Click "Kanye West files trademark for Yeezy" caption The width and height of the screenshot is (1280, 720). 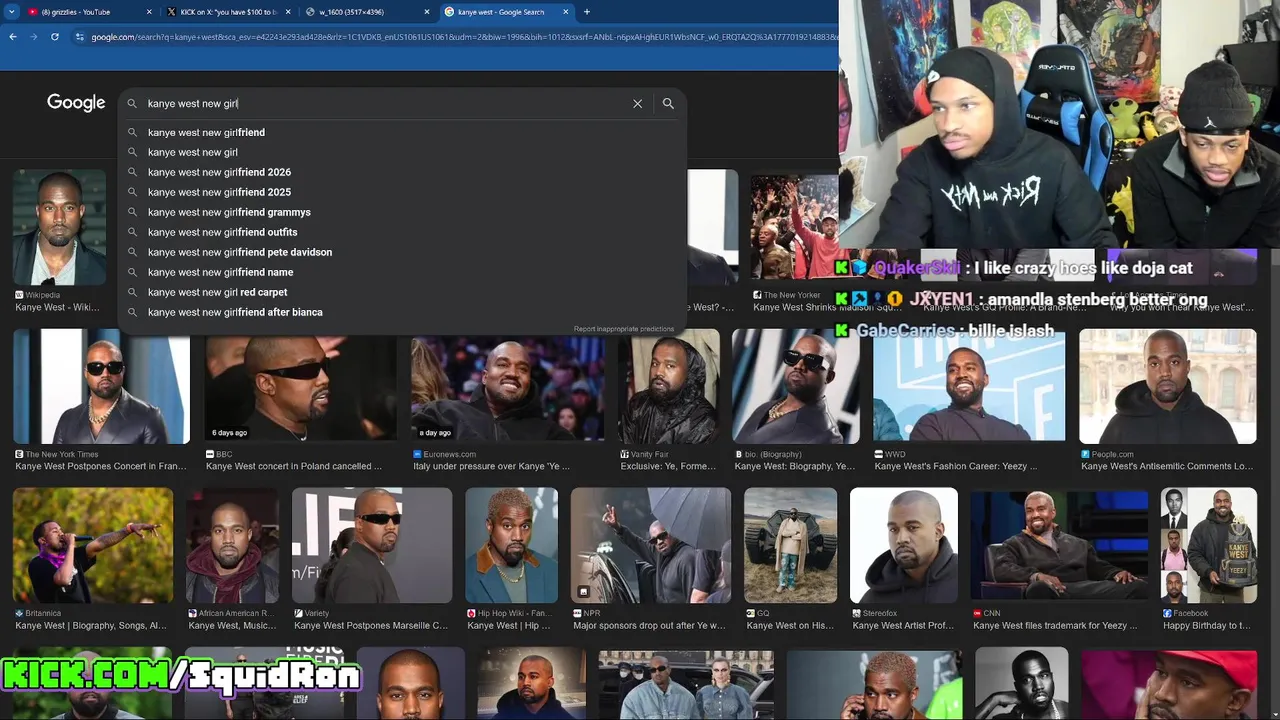(1055, 626)
